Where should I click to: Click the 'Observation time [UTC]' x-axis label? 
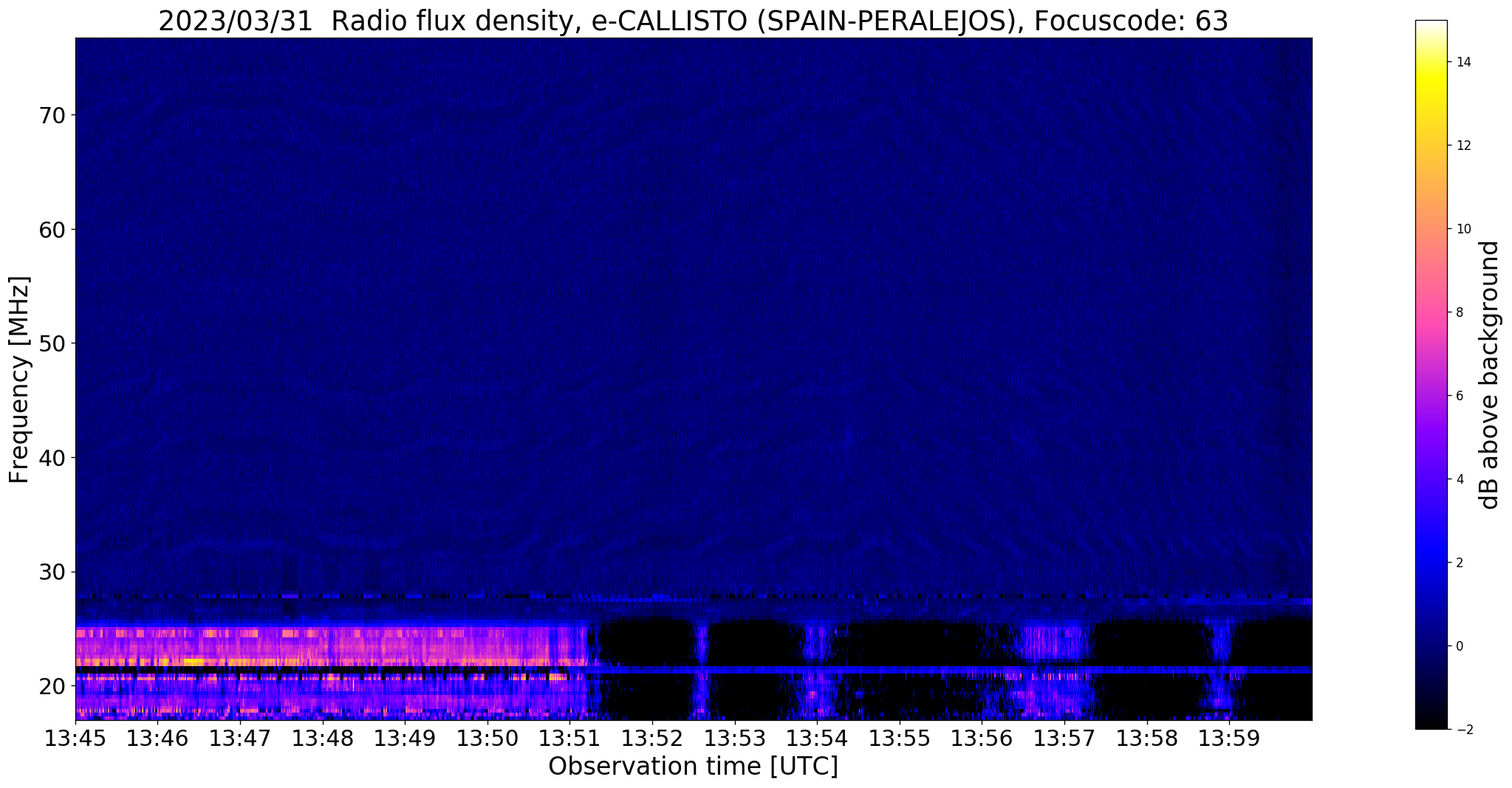click(693, 767)
